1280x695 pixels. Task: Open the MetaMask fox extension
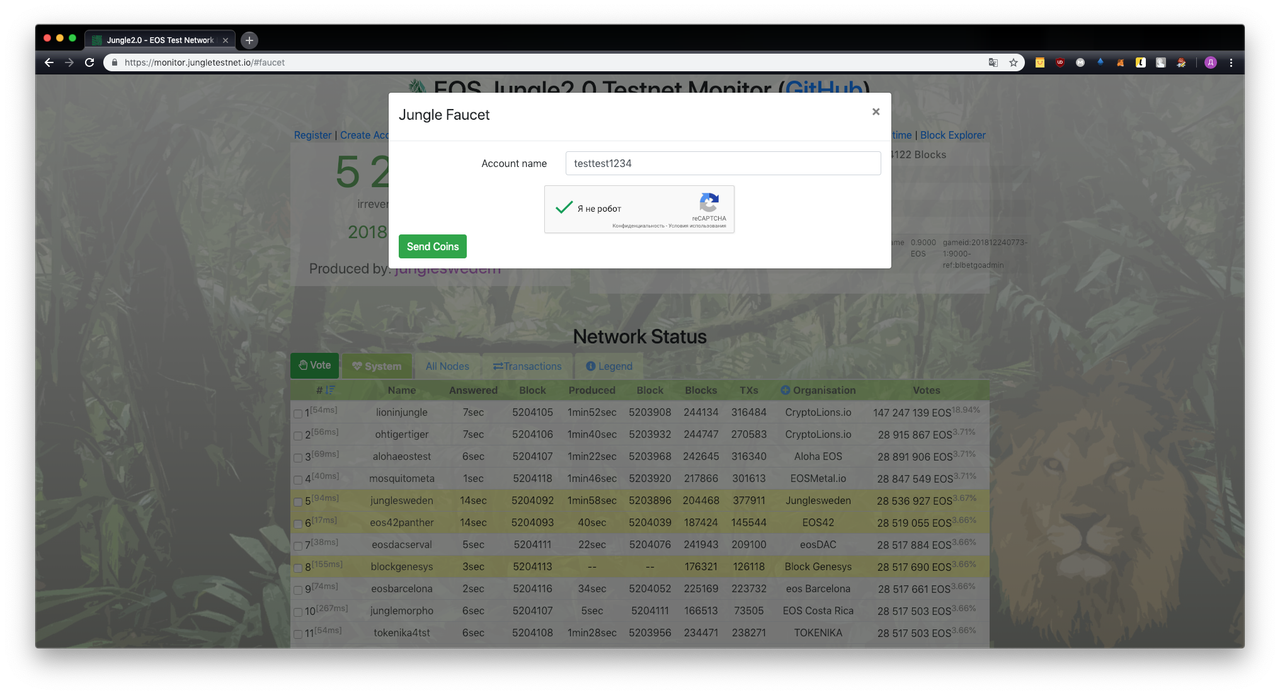[x=1120, y=62]
